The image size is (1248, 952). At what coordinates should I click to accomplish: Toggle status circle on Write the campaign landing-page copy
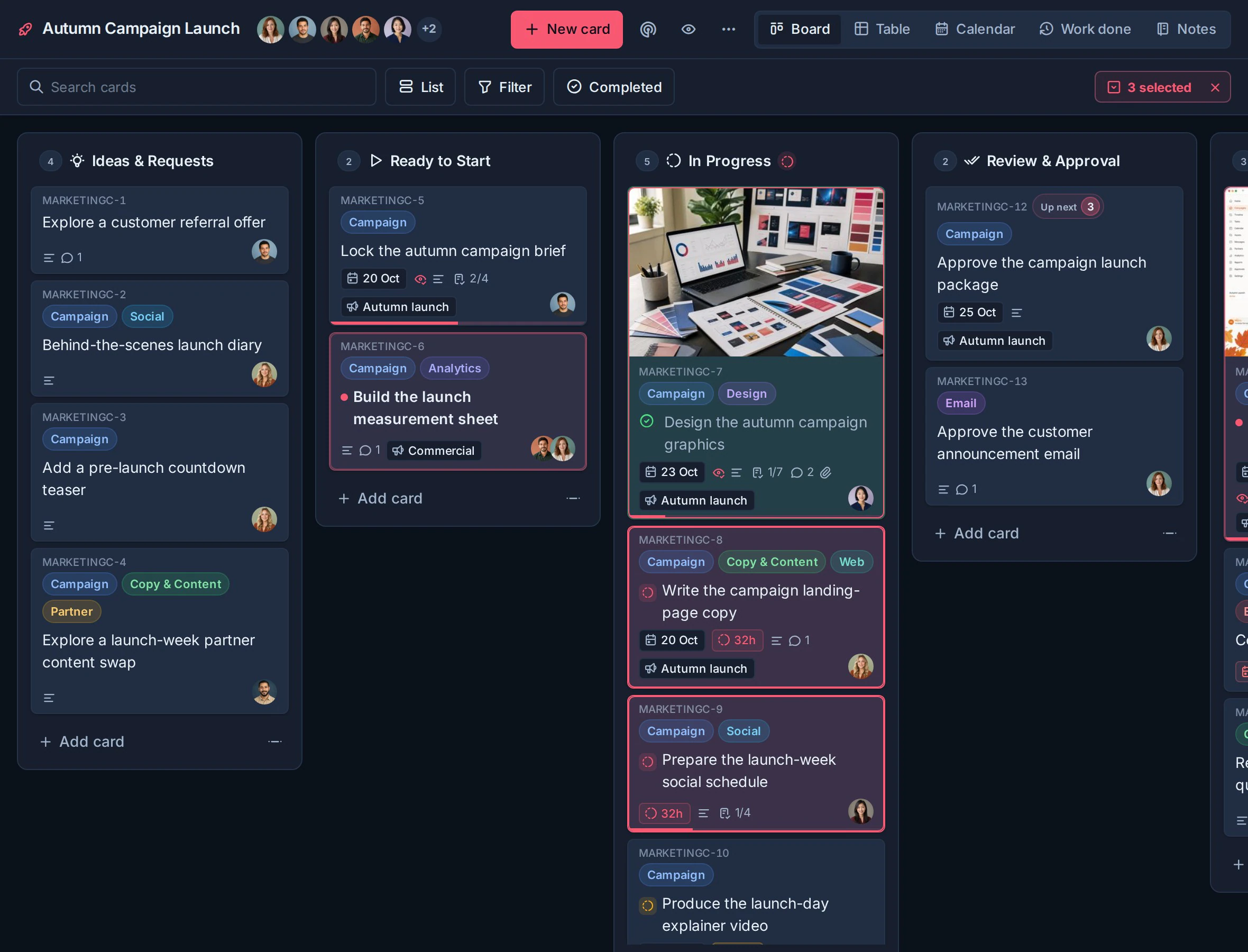[647, 592]
